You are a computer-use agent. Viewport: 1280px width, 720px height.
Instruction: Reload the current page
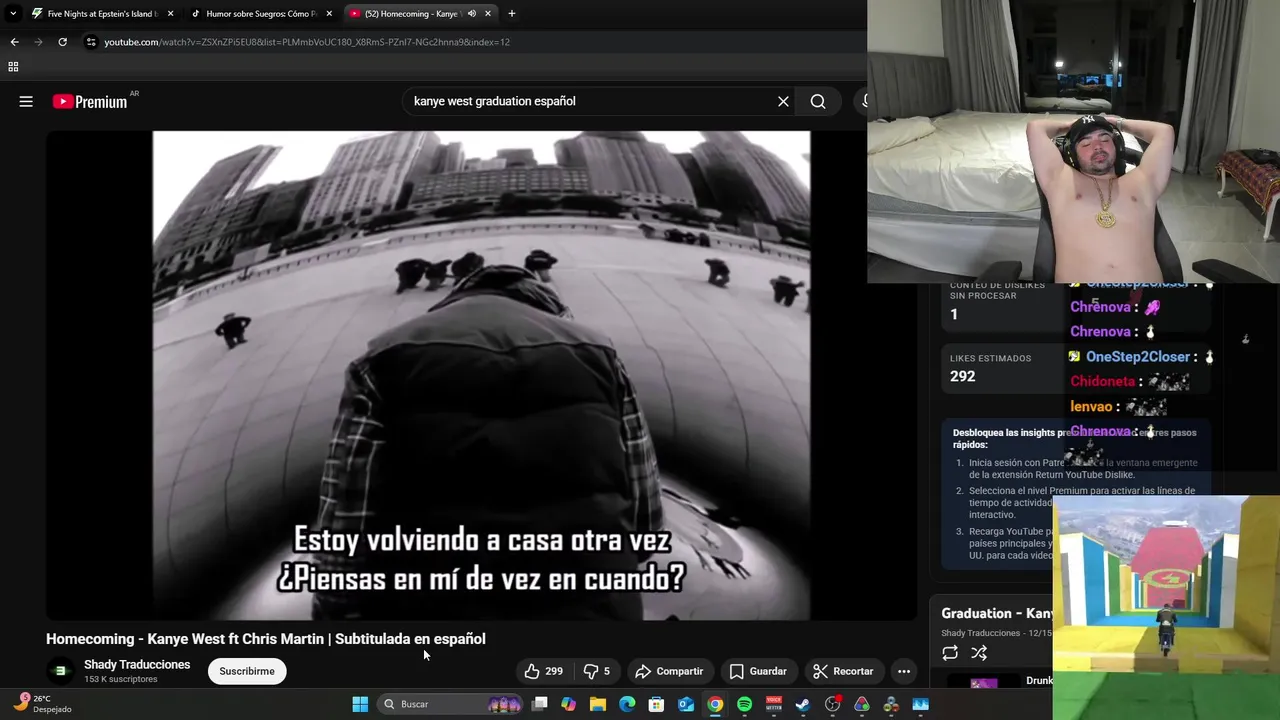[62, 42]
